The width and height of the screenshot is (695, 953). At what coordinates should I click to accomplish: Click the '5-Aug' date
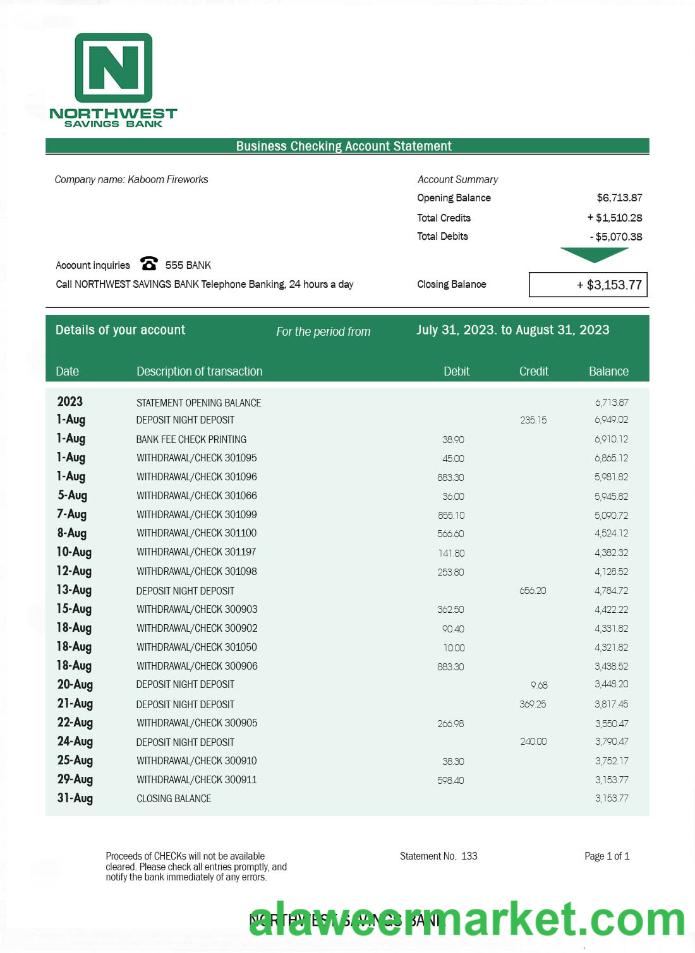72,495
